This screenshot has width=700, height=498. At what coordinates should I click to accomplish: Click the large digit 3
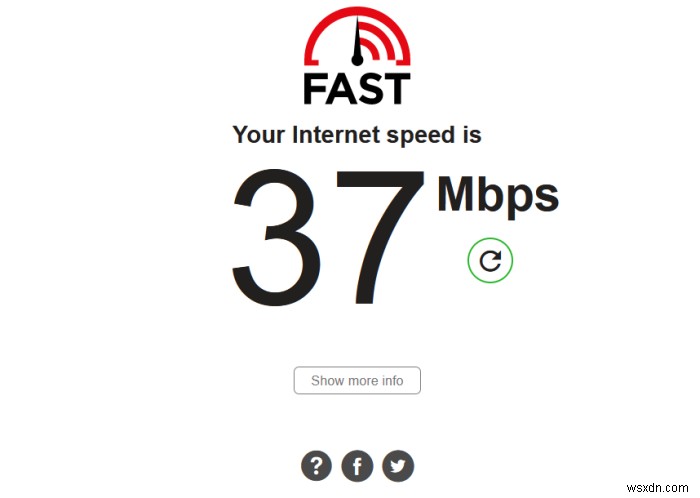[276, 237]
